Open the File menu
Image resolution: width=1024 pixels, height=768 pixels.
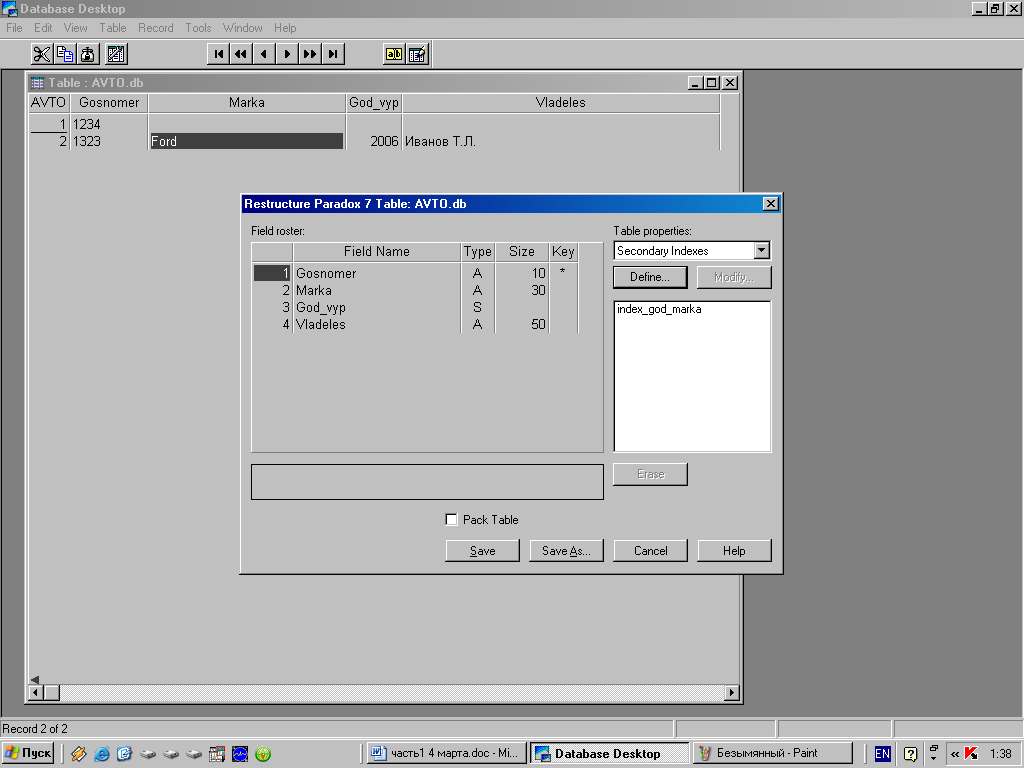pos(14,28)
